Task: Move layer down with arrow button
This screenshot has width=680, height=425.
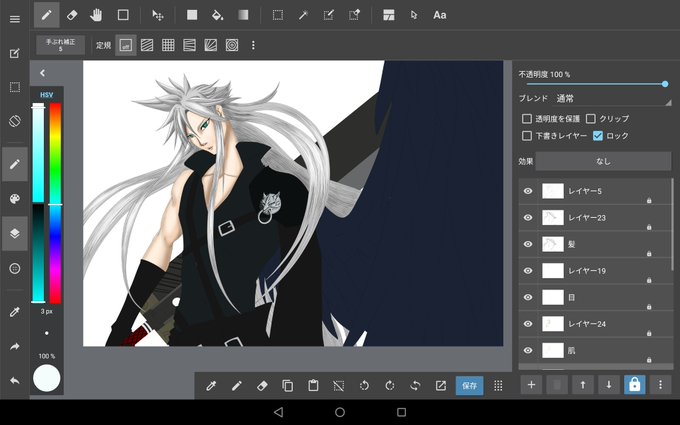Action: coord(609,385)
